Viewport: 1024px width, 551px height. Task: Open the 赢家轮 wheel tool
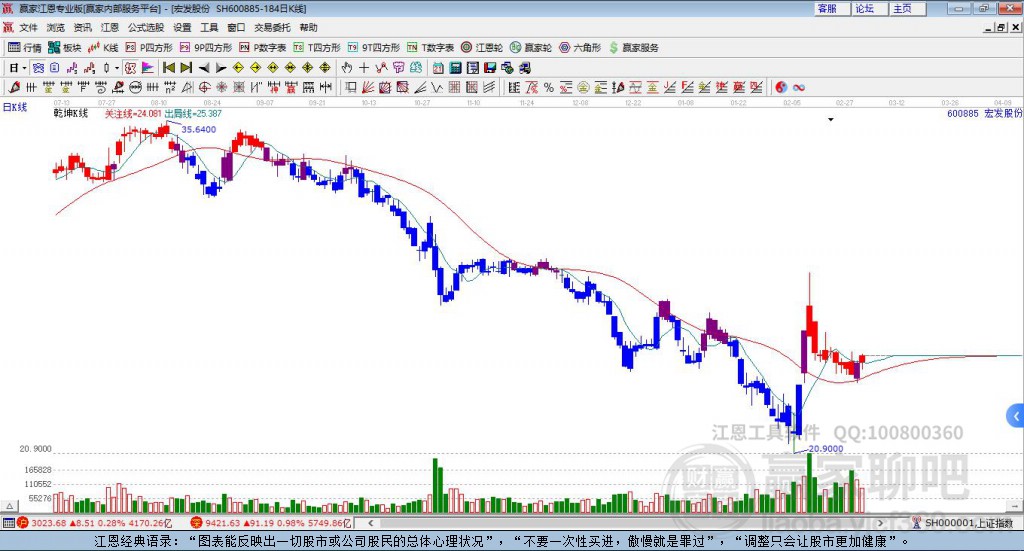pyautogui.click(x=531, y=48)
